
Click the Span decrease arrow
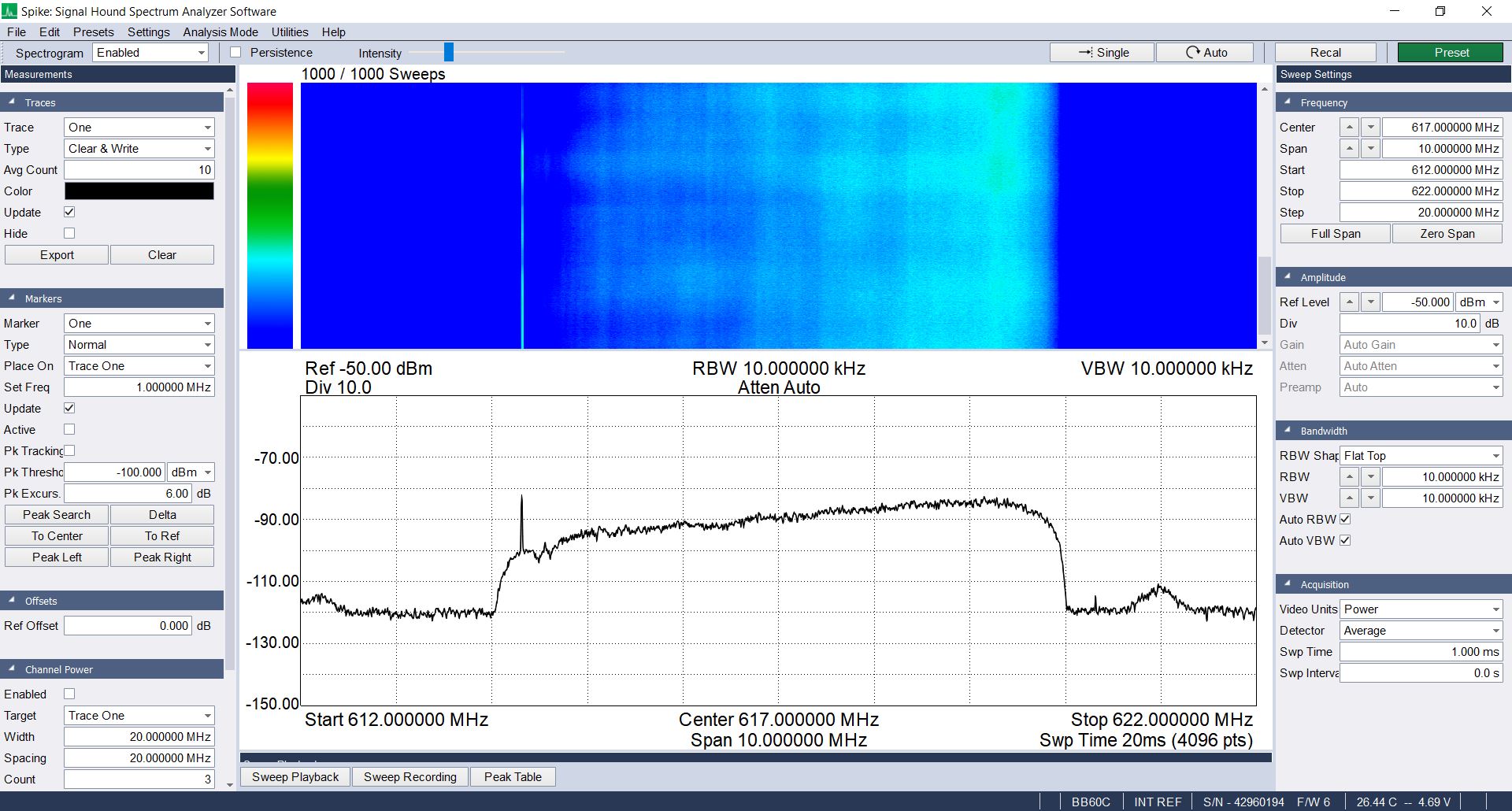(1370, 149)
